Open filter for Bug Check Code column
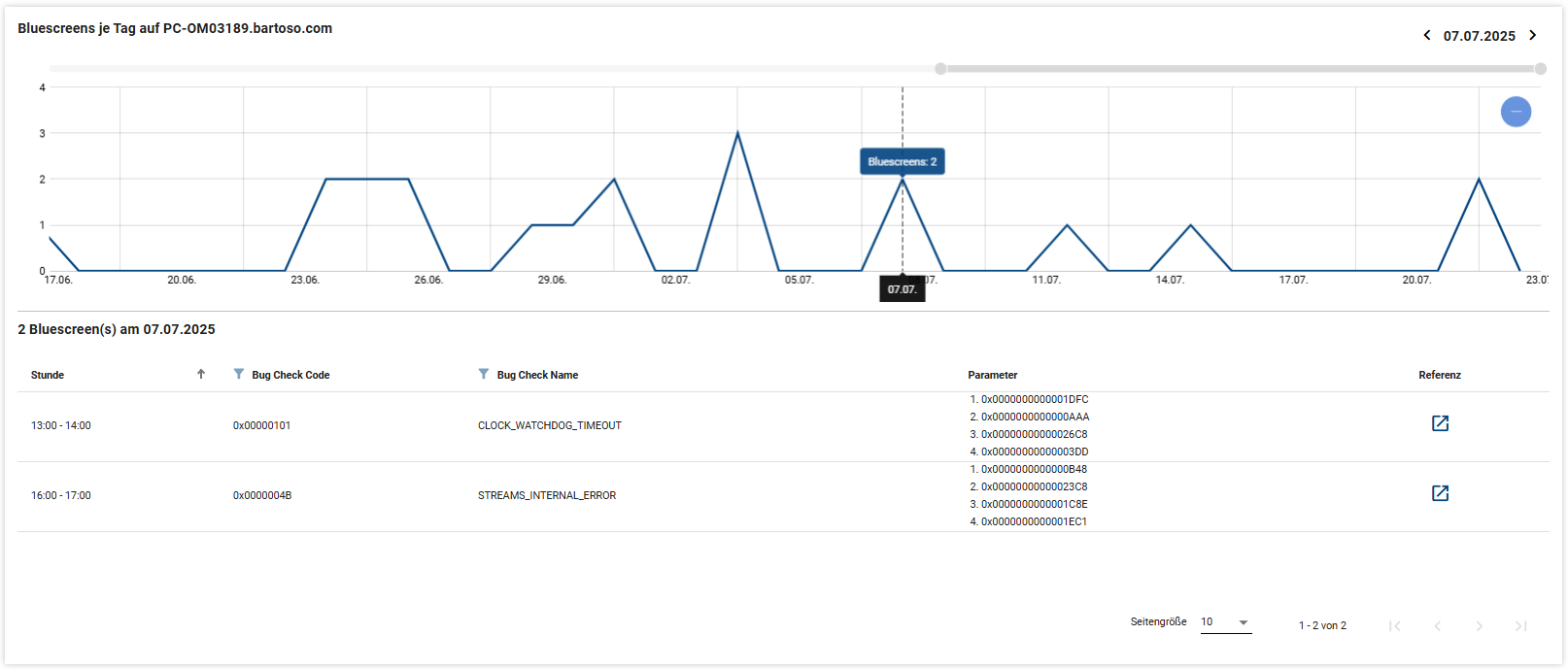1568x669 pixels. 239,374
